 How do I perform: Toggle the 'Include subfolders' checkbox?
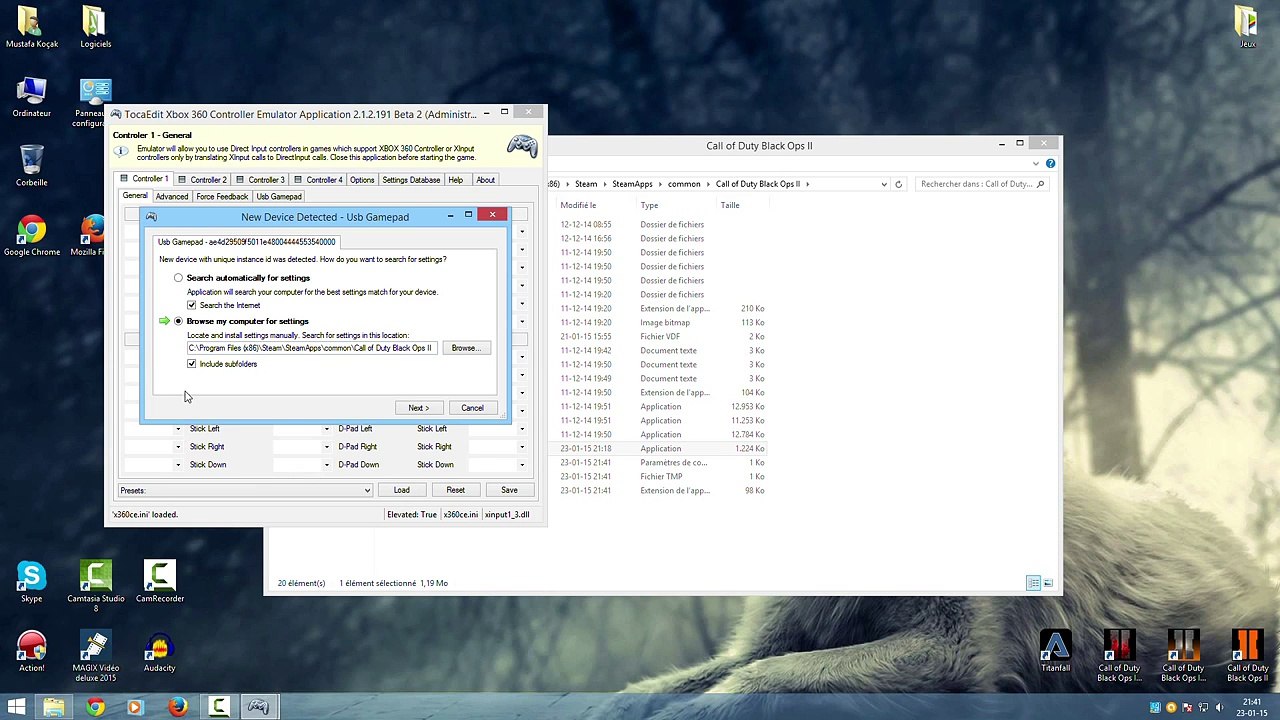[191, 364]
